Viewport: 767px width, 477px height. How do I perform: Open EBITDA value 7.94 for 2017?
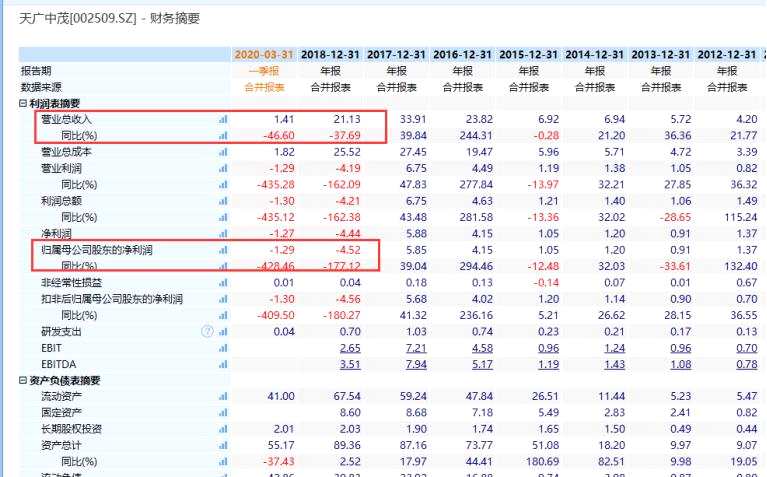416,364
